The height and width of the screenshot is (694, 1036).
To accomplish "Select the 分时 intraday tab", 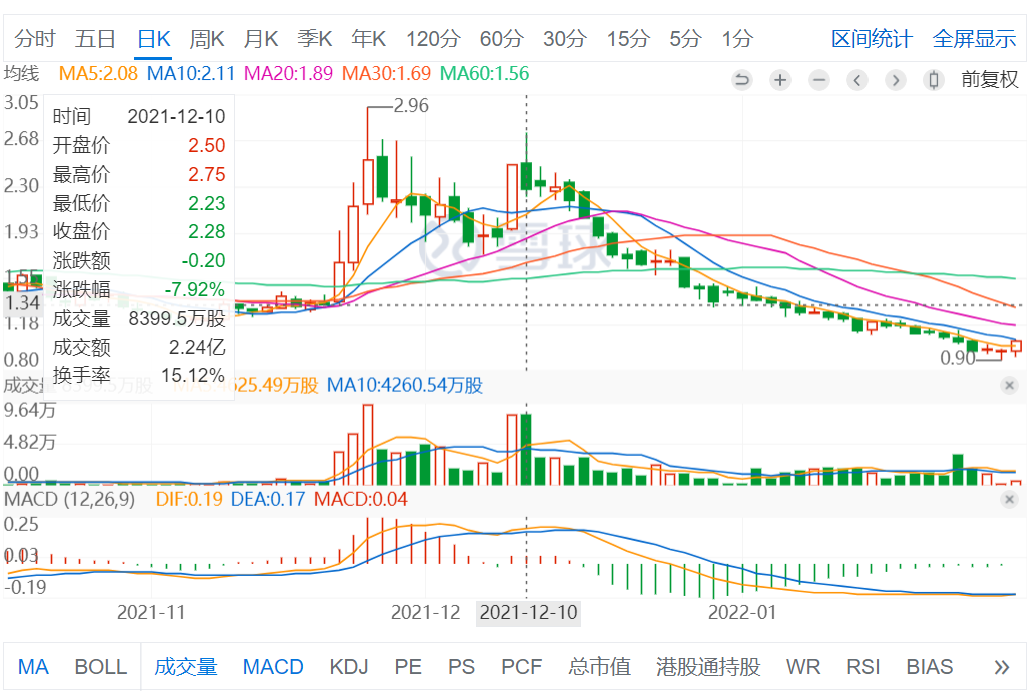I will tap(35, 39).
